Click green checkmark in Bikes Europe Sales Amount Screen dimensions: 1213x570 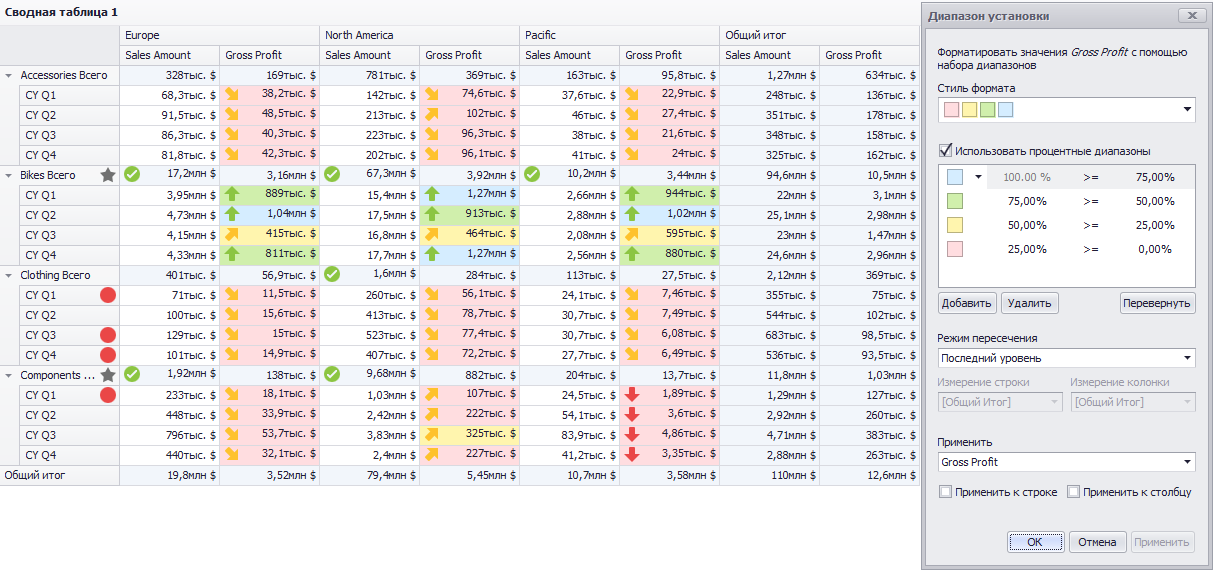pyautogui.click(x=132, y=174)
